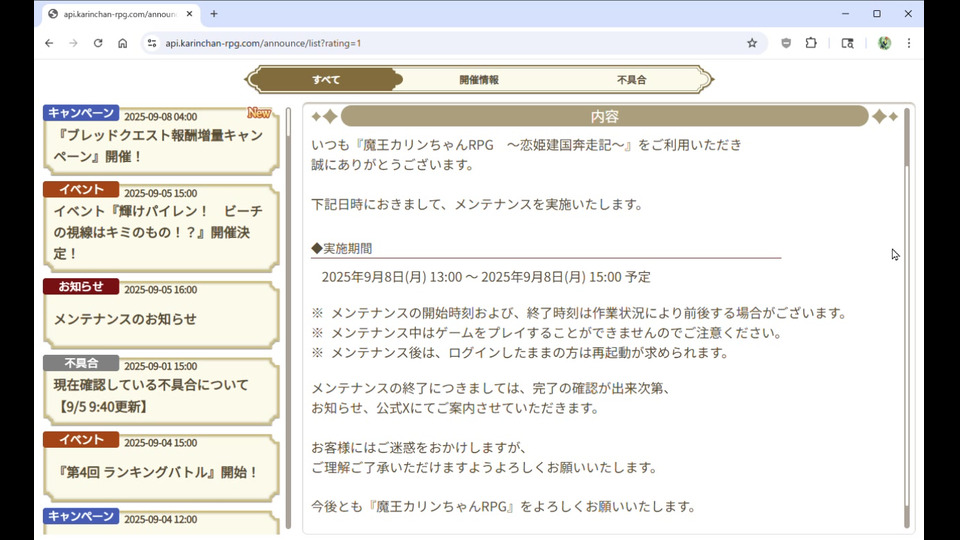
Task: Open the Chrome three-dot menu
Action: tap(909, 43)
